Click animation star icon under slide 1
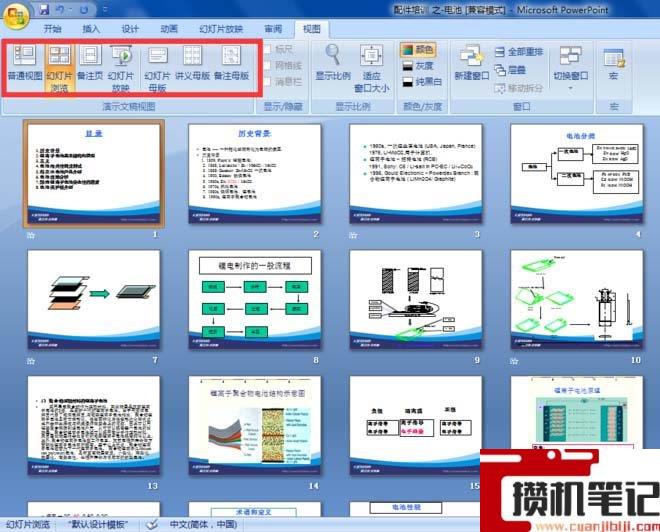Image resolution: width=660 pixels, height=532 pixels. point(31,235)
